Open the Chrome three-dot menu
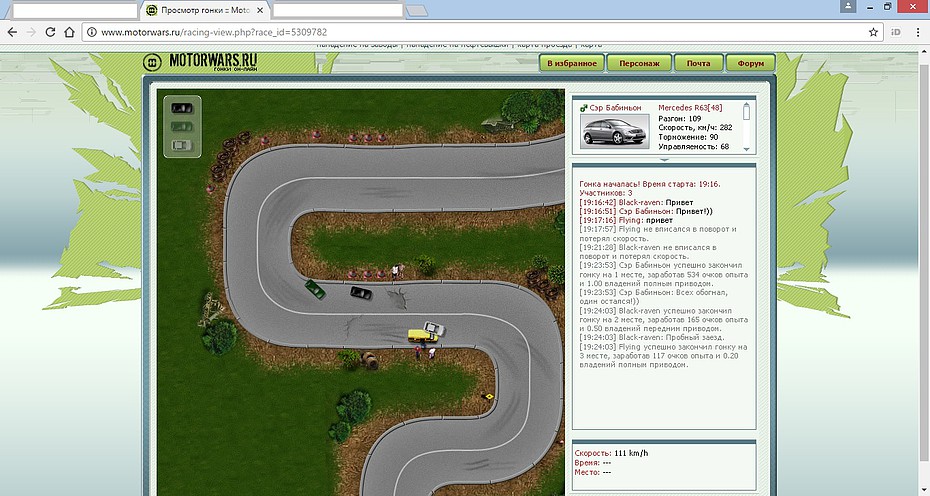The image size is (930, 496). point(918,32)
